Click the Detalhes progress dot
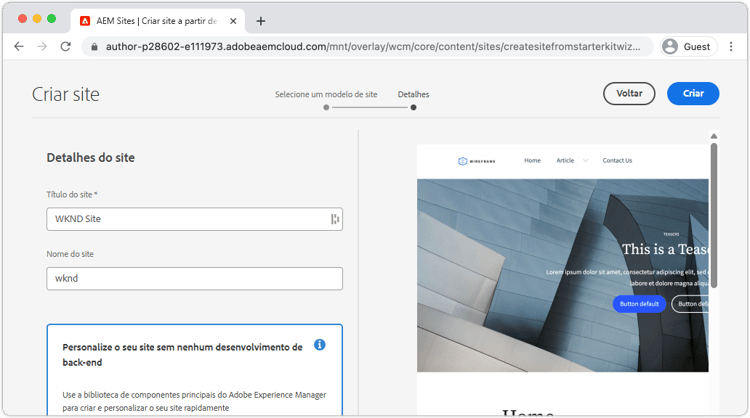The image size is (750, 418). [x=413, y=108]
